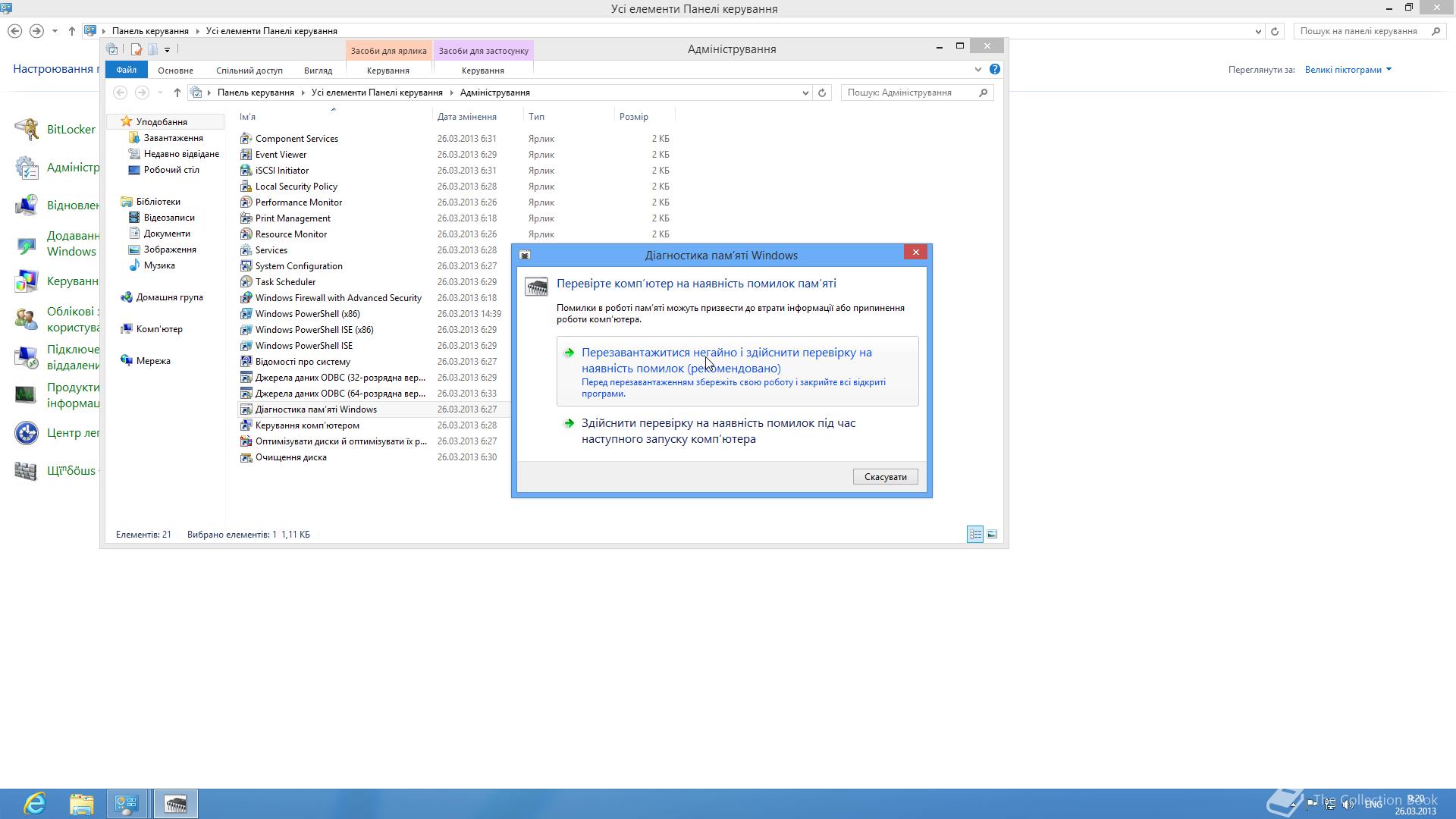Open Control Panel address bar dropdown
Viewport: 1456px width, 819px height.
pyautogui.click(x=1258, y=31)
